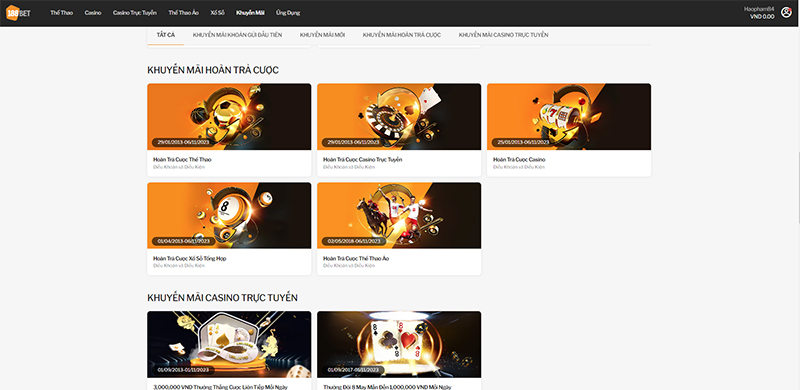The height and width of the screenshot is (390, 800).
Task: Select the Xổ Số menu item
Action: pyautogui.click(x=217, y=13)
